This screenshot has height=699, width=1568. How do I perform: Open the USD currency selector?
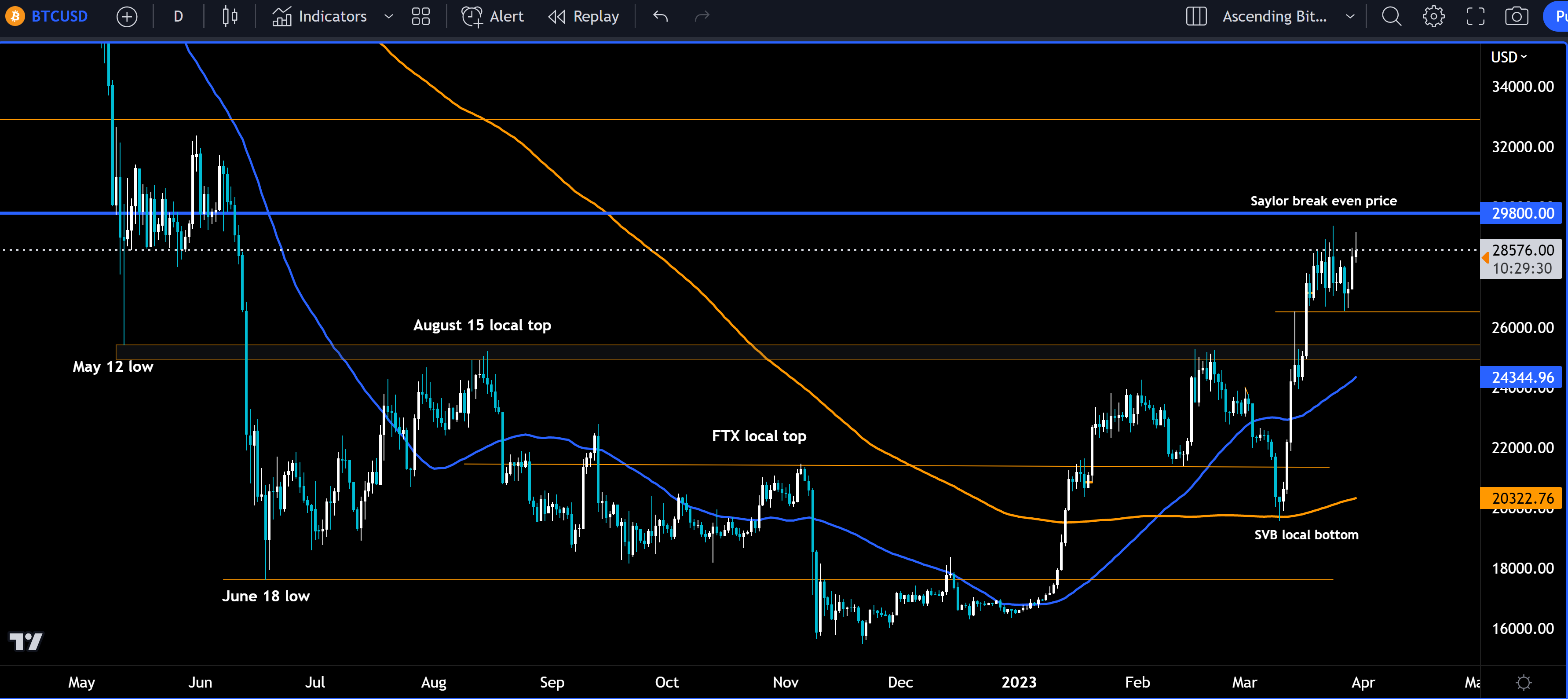pos(1508,57)
